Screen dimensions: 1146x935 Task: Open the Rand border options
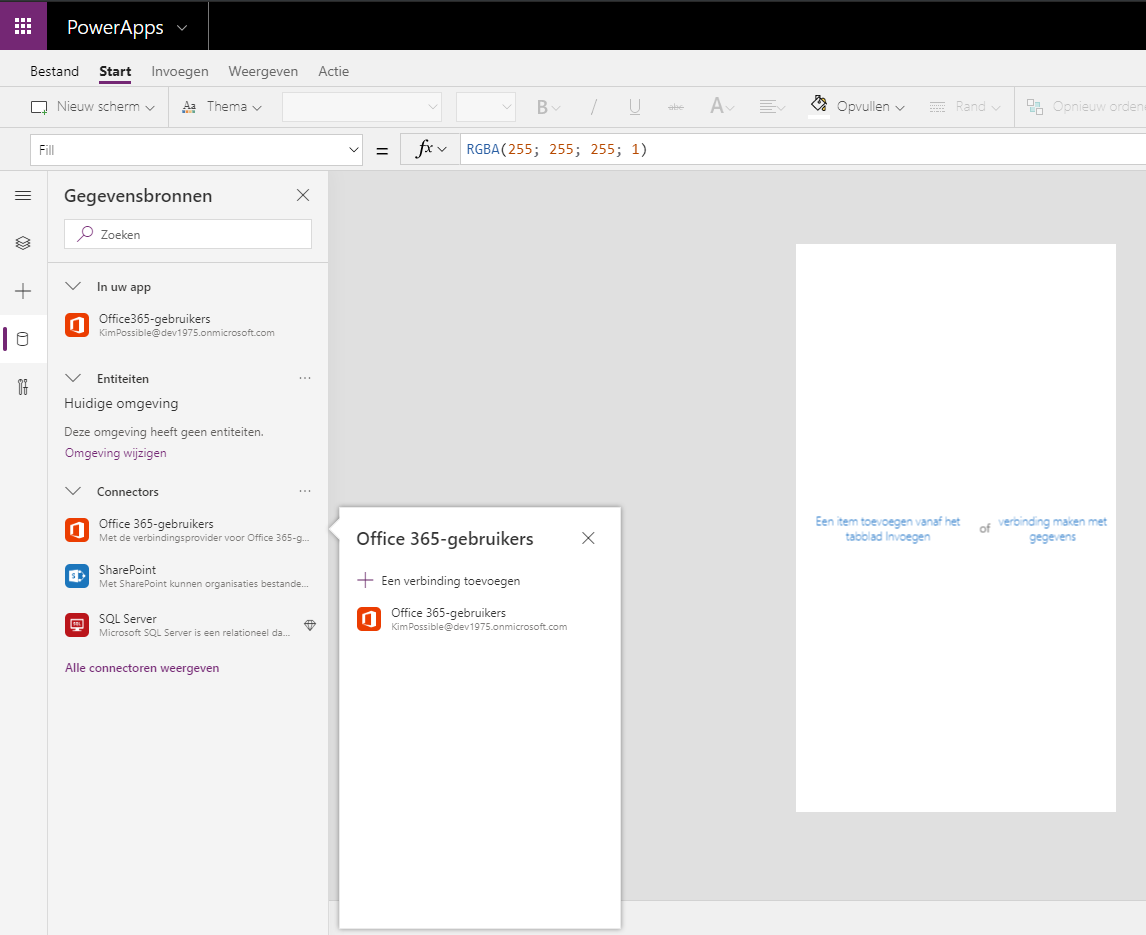[964, 107]
